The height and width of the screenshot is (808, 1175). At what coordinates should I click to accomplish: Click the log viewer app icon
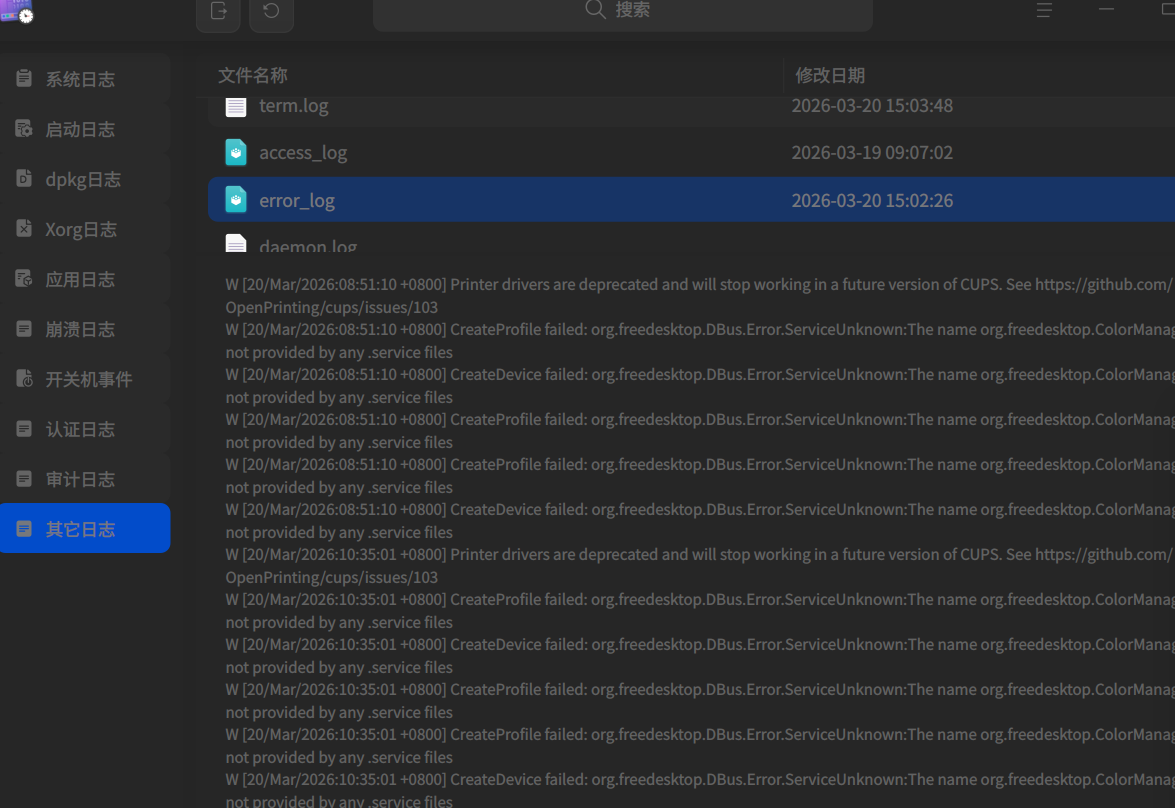[16, 10]
